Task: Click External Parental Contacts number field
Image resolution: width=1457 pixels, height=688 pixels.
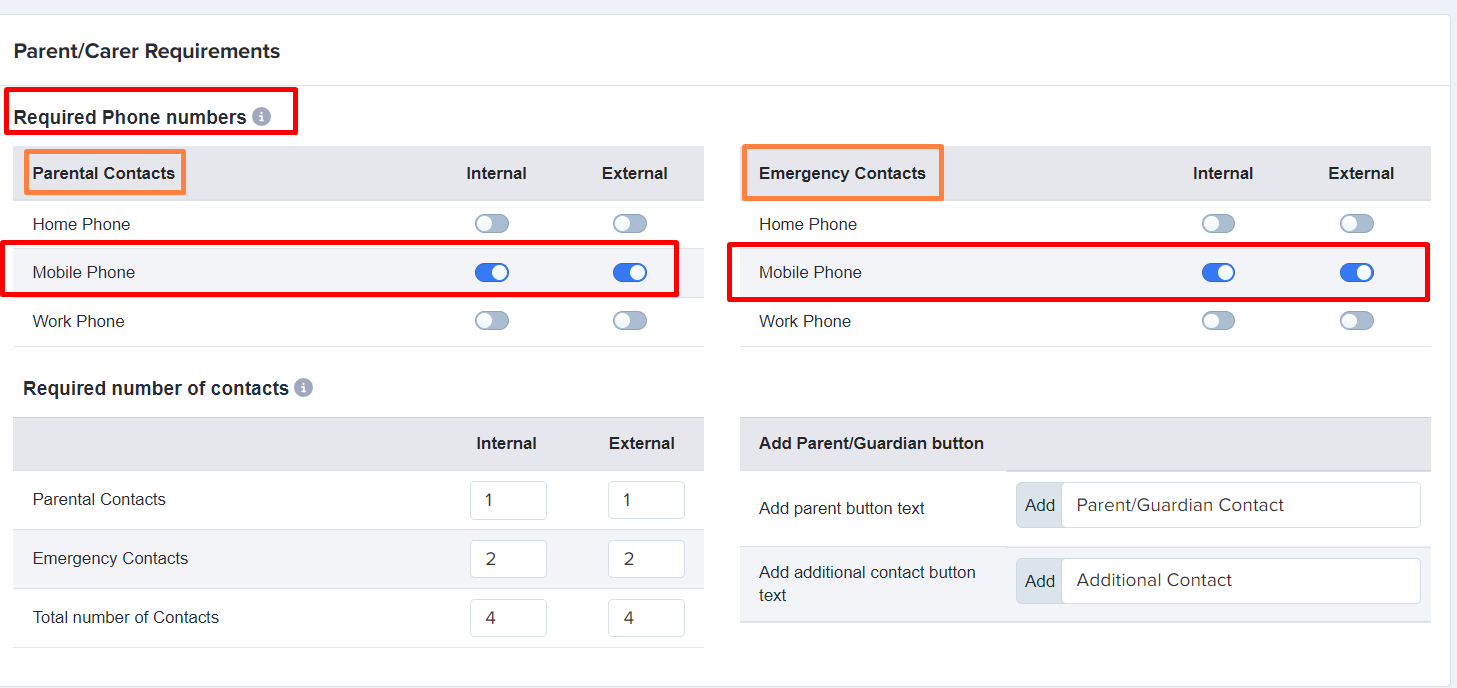Action: [646, 500]
